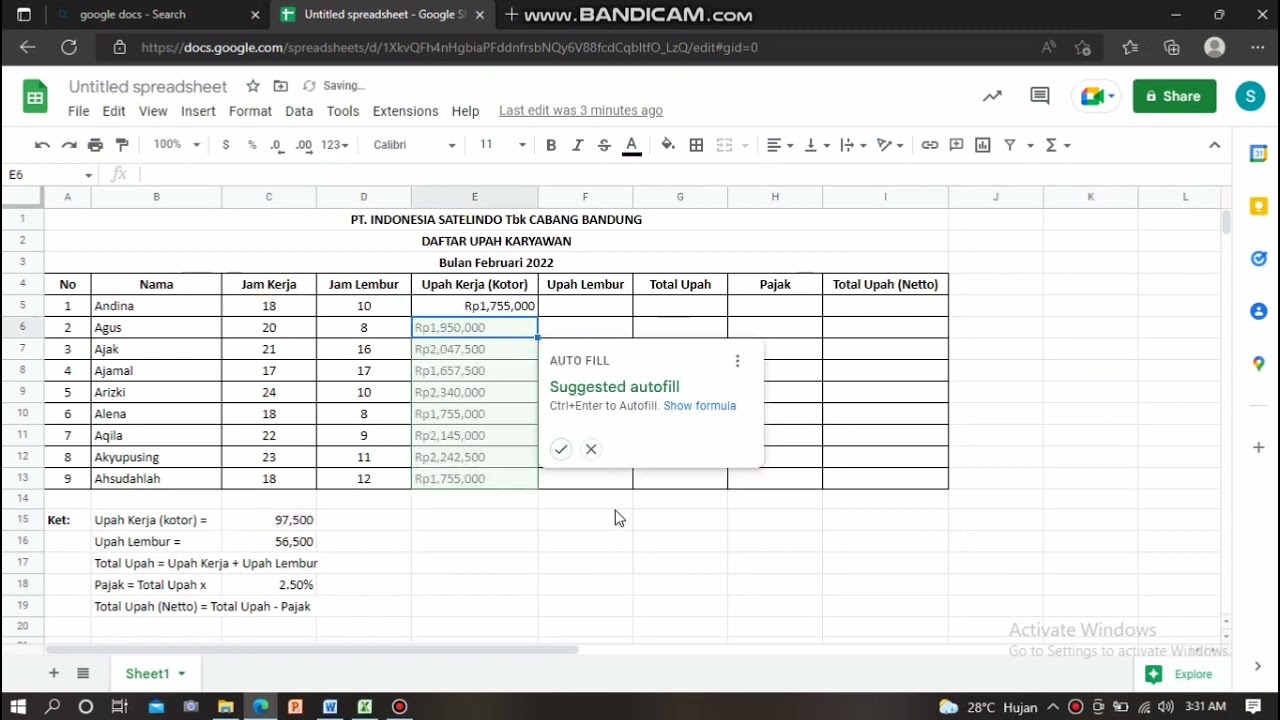Toggle bold formatting

click(551, 145)
